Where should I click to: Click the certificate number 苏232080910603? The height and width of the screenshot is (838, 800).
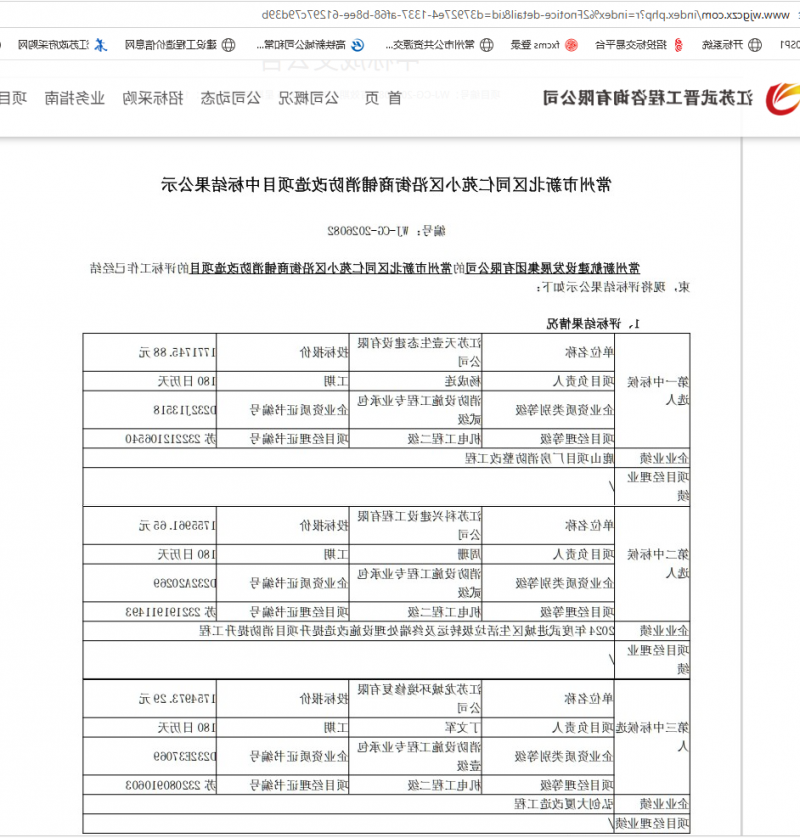171,786
